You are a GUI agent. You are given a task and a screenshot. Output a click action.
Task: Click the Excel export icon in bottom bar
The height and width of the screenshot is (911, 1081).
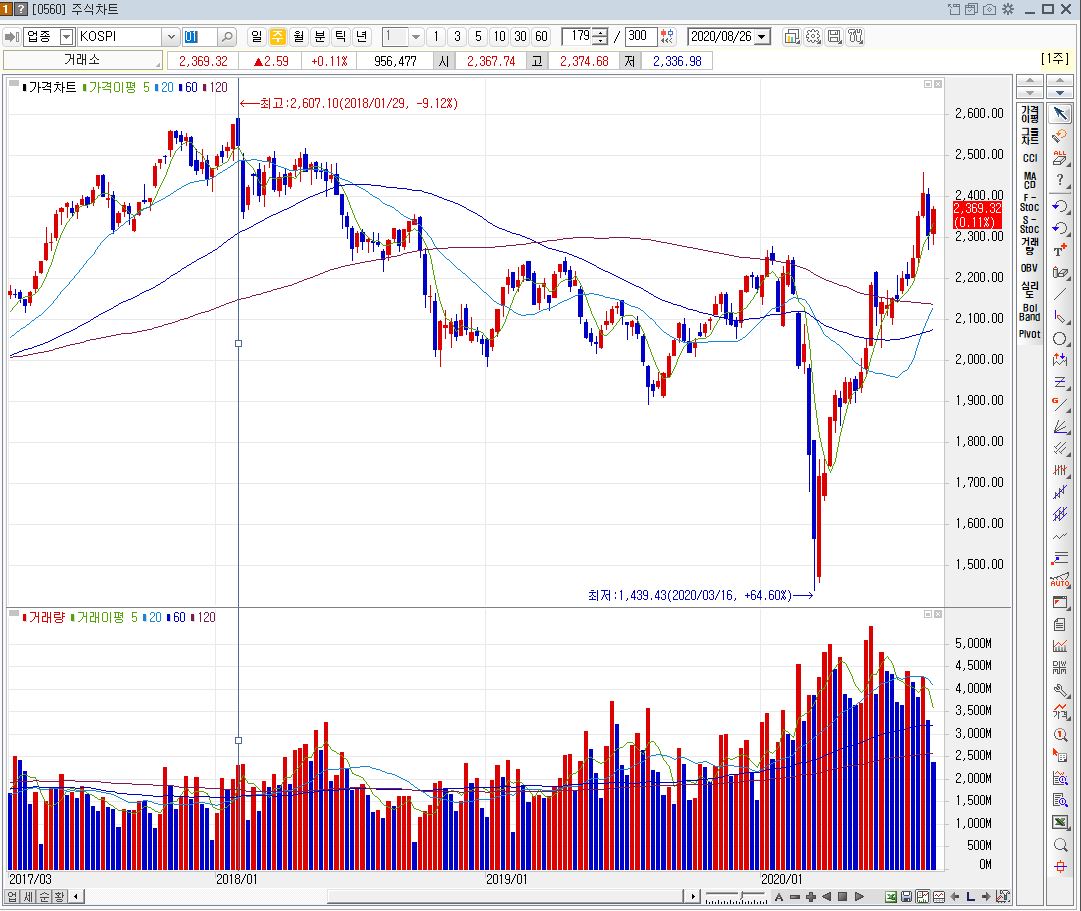click(x=891, y=897)
